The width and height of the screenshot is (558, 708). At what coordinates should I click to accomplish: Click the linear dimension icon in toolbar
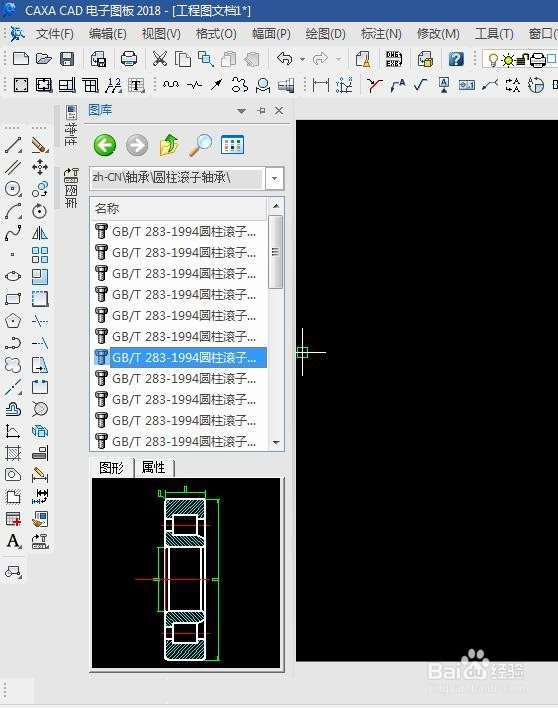pyautogui.click(x=320, y=85)
